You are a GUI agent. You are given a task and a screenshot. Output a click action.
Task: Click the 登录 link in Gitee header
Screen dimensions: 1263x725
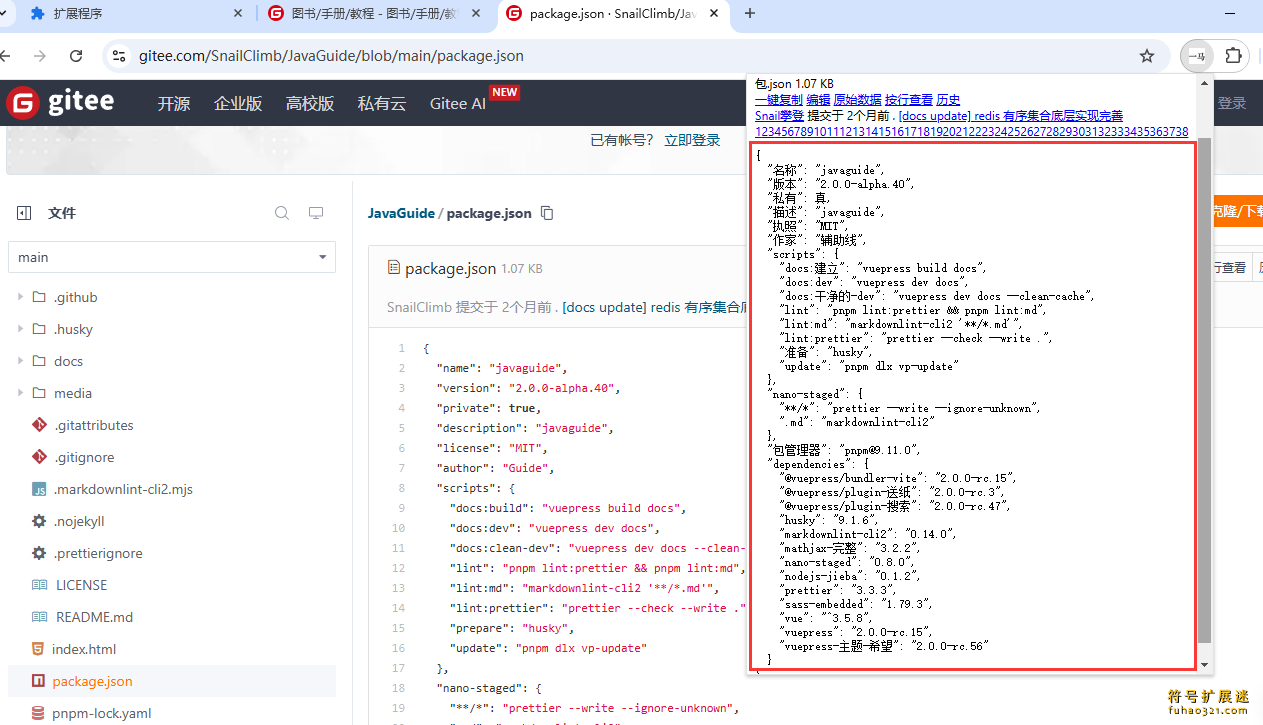(x=1232, y=103)
